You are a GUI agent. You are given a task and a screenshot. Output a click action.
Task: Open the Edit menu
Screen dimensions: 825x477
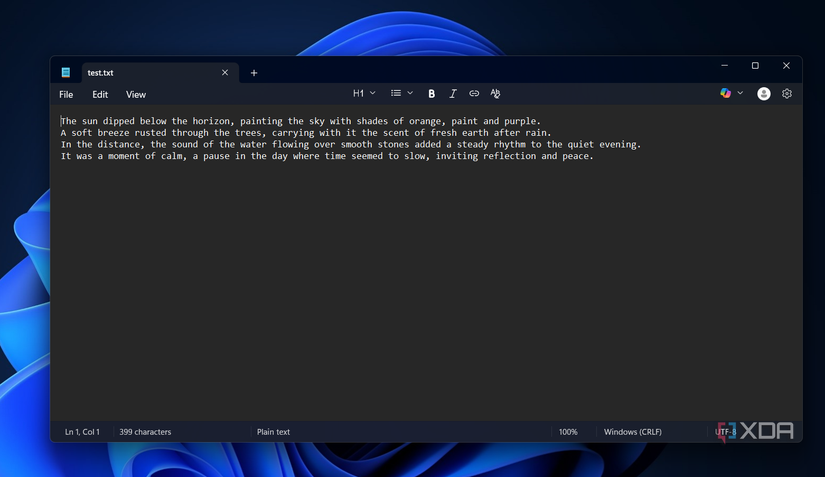(x=100, y=95)
